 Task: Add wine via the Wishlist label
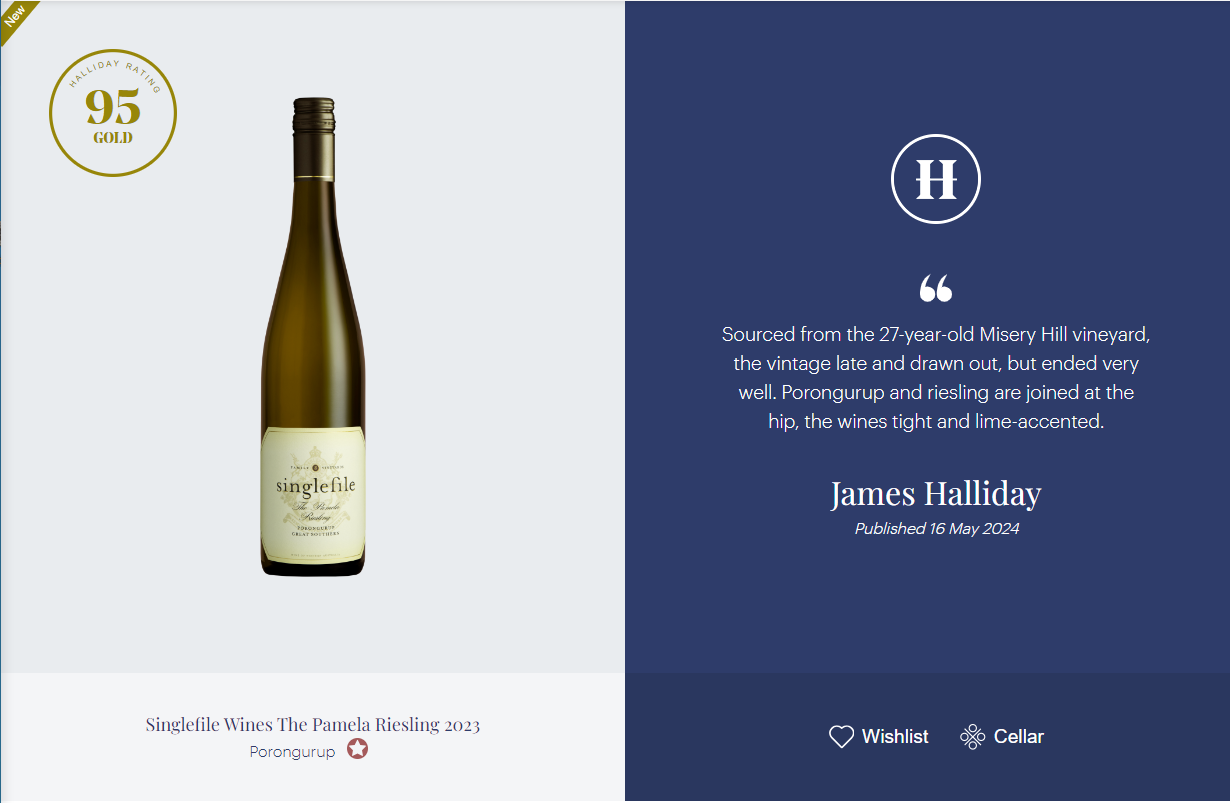pyautogui.click(x=895, y=737)
